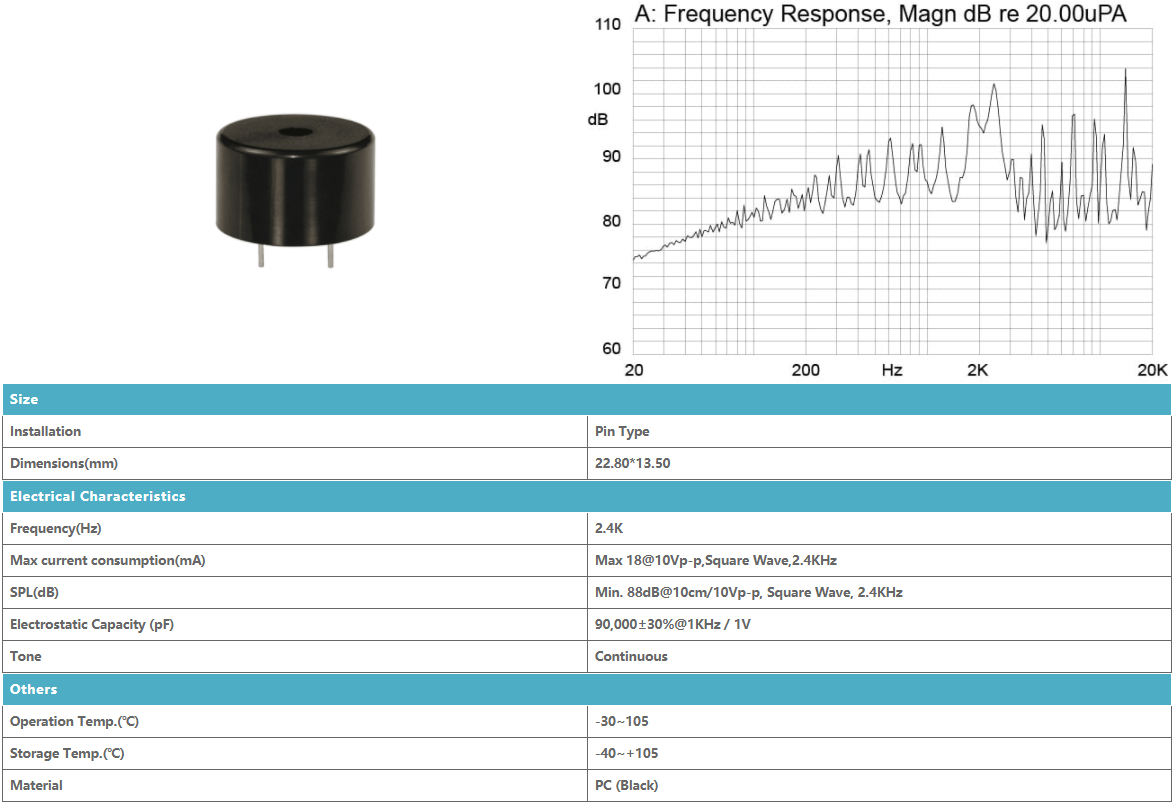Select the '22.80*13.50' dimensions value

point(632,463)
